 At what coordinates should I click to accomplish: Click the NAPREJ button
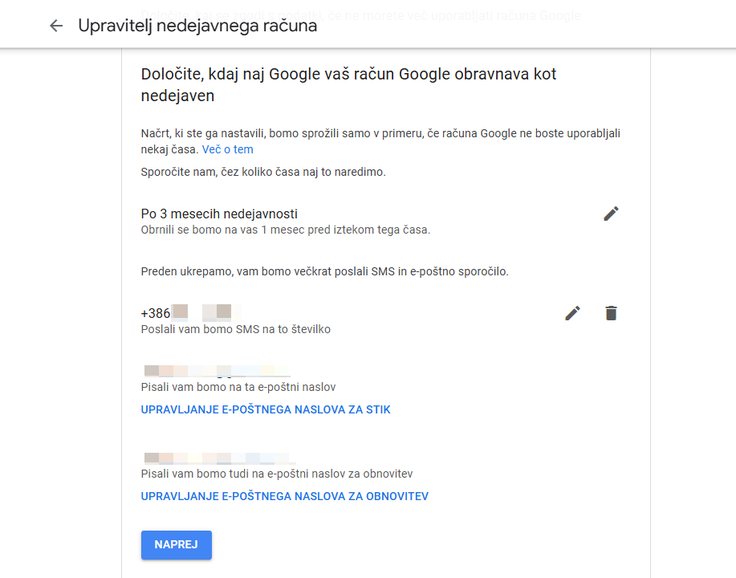tap(176, 545)
